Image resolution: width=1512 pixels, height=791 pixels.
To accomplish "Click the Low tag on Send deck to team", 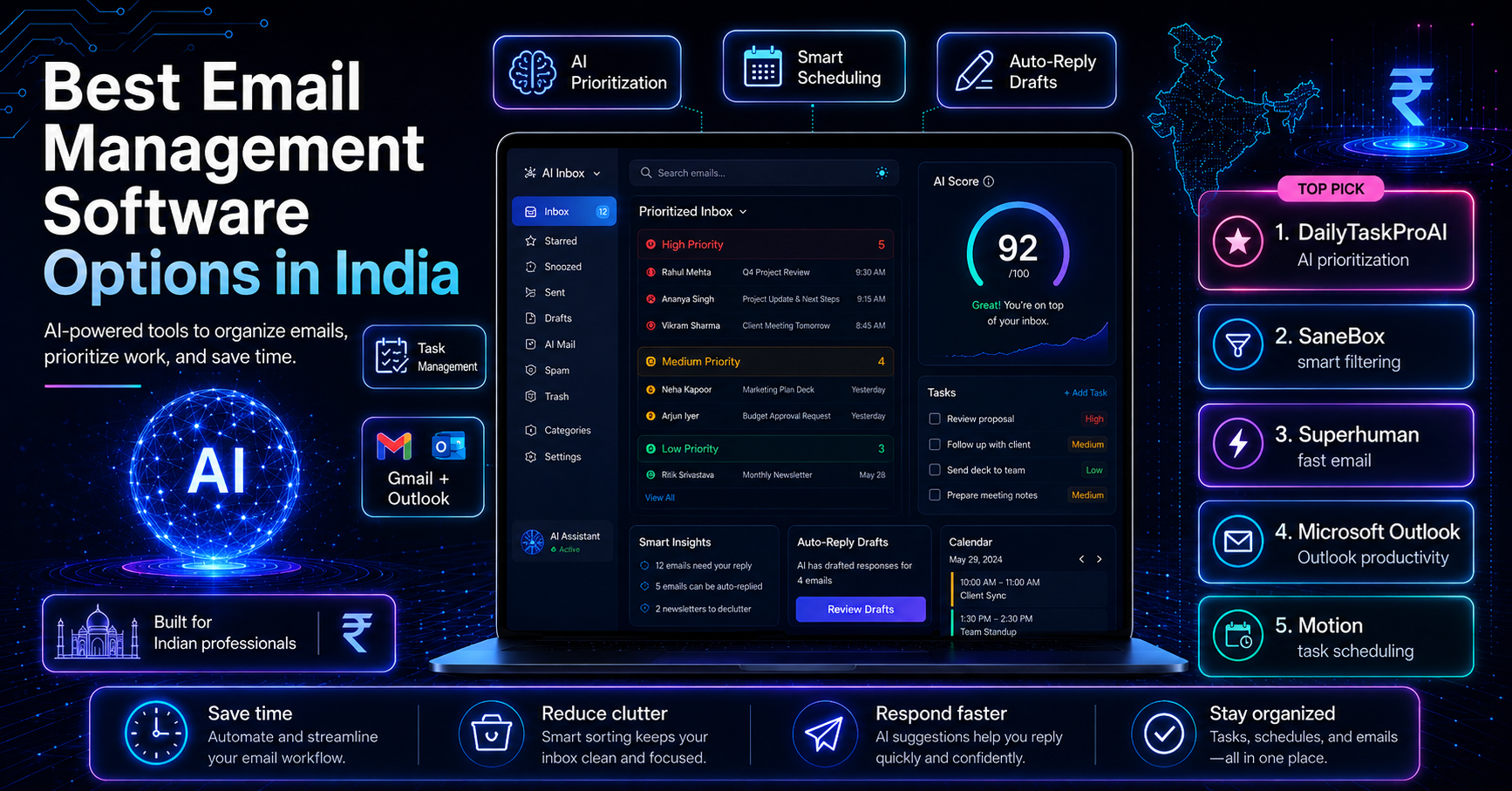I will tap(1094, 470).
